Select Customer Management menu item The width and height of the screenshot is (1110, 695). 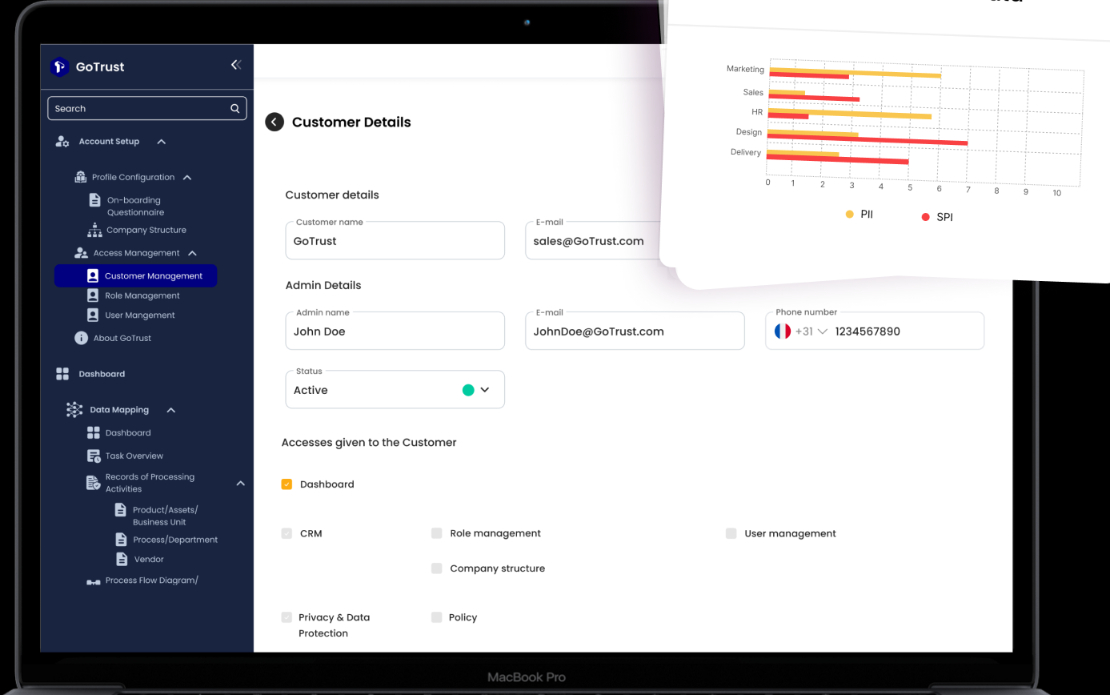(136, 275)
